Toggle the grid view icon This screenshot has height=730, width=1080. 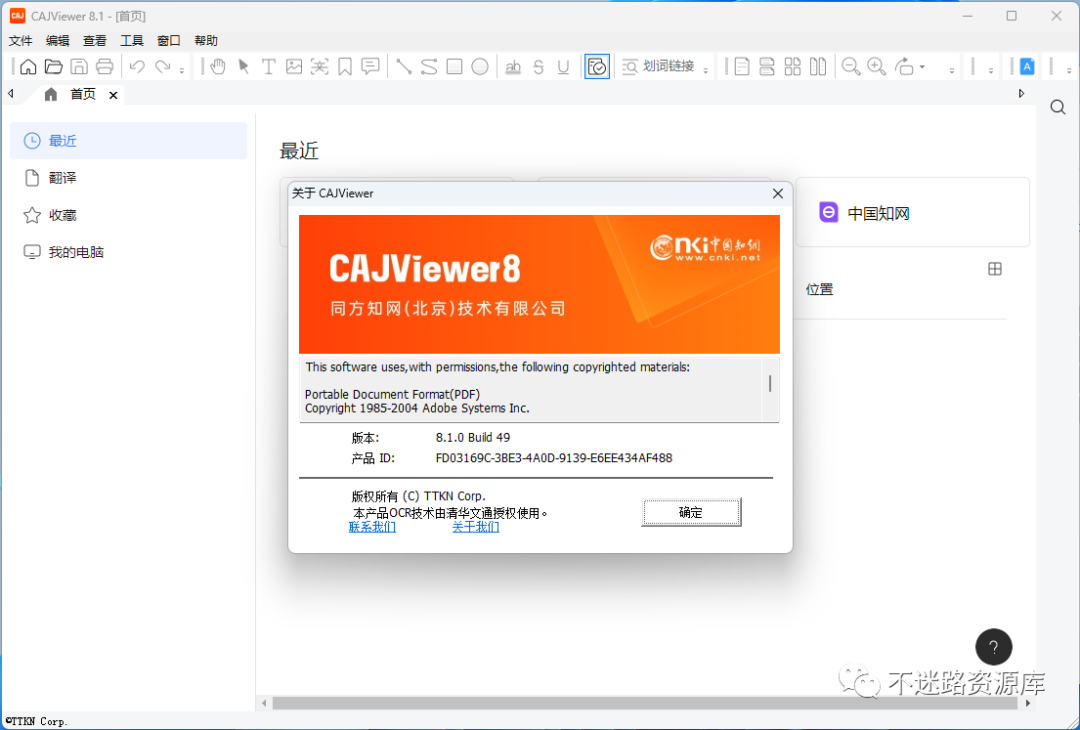point(995,269)
